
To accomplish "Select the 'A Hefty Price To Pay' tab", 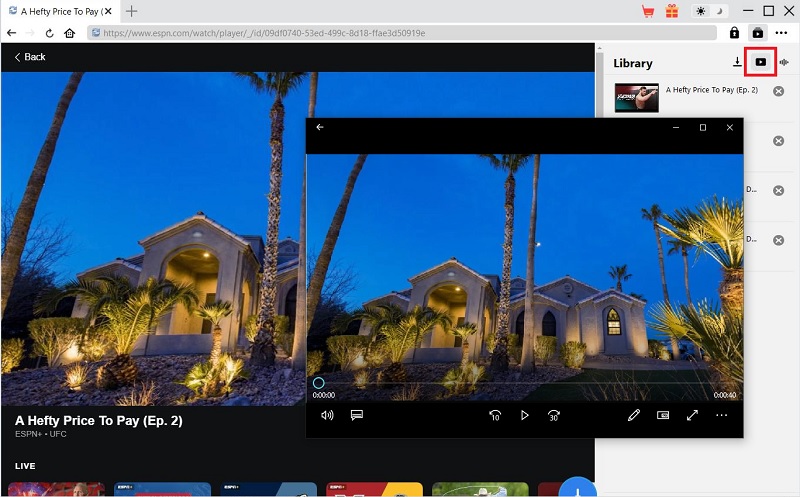I will pyautogui.click(x=59, y=11).
